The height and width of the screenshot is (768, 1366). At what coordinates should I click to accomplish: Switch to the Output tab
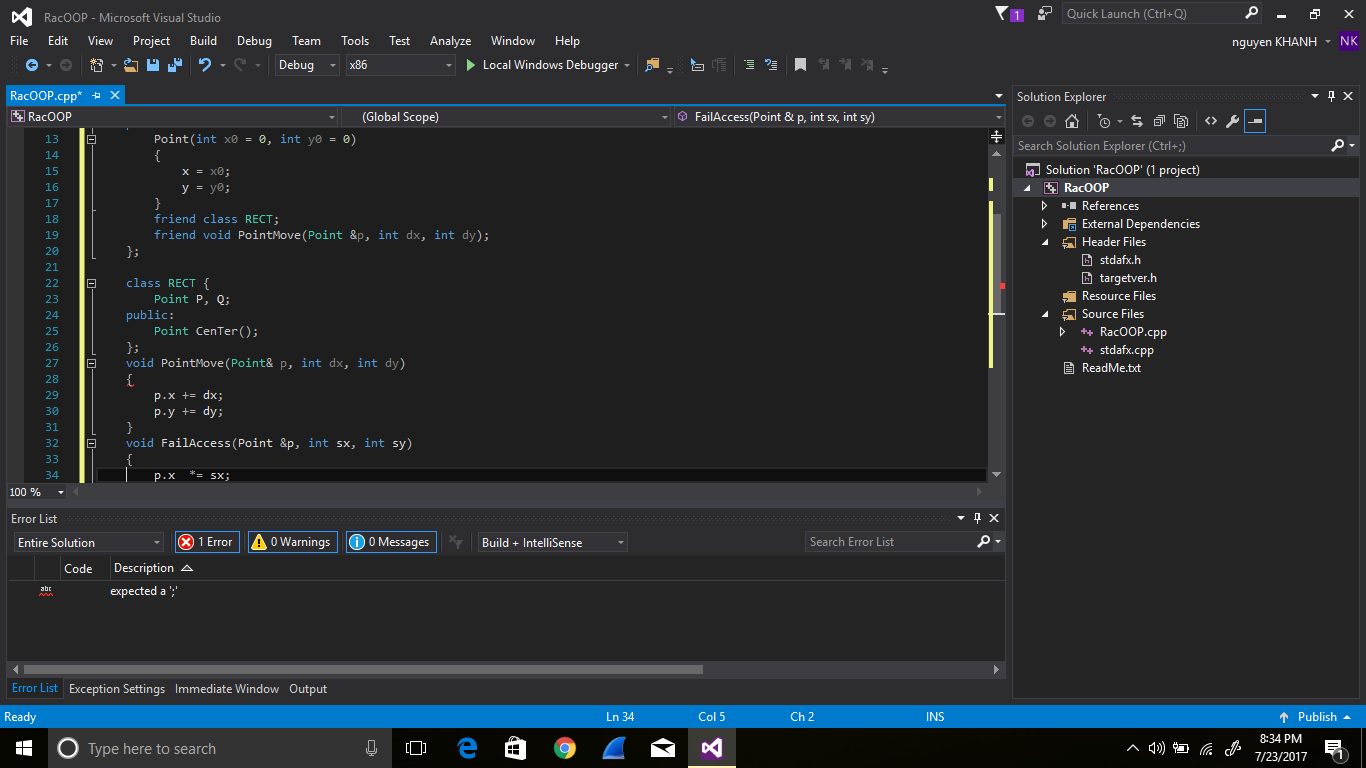point(308,689)
